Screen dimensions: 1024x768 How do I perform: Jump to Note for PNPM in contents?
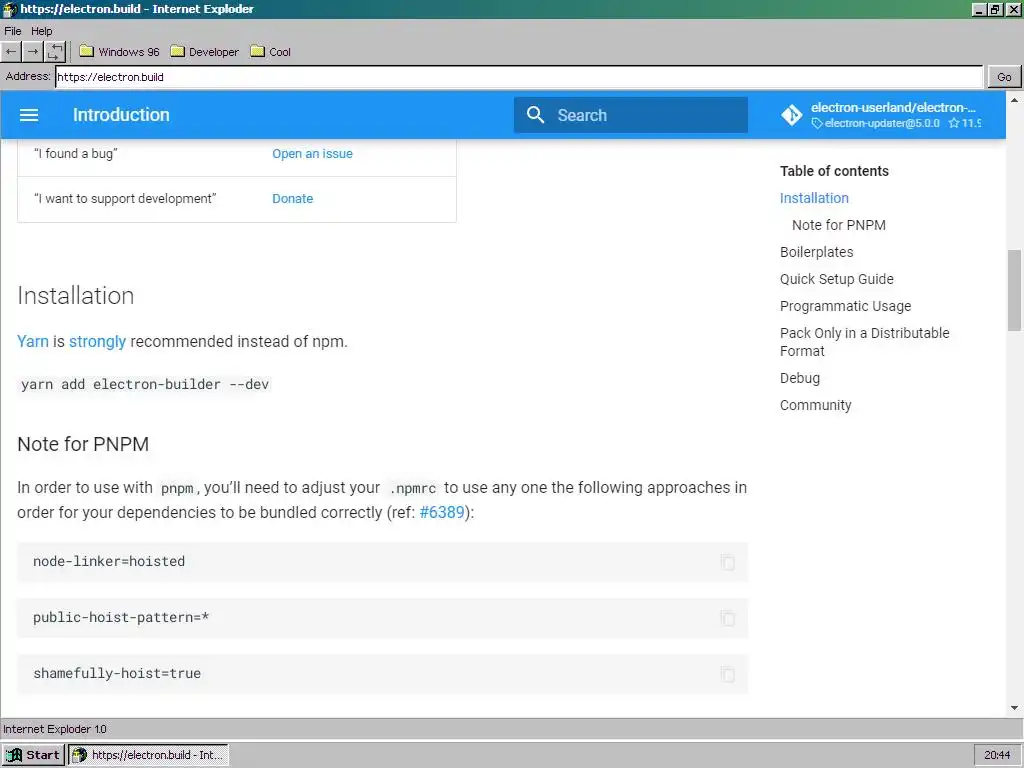point(839,225)
